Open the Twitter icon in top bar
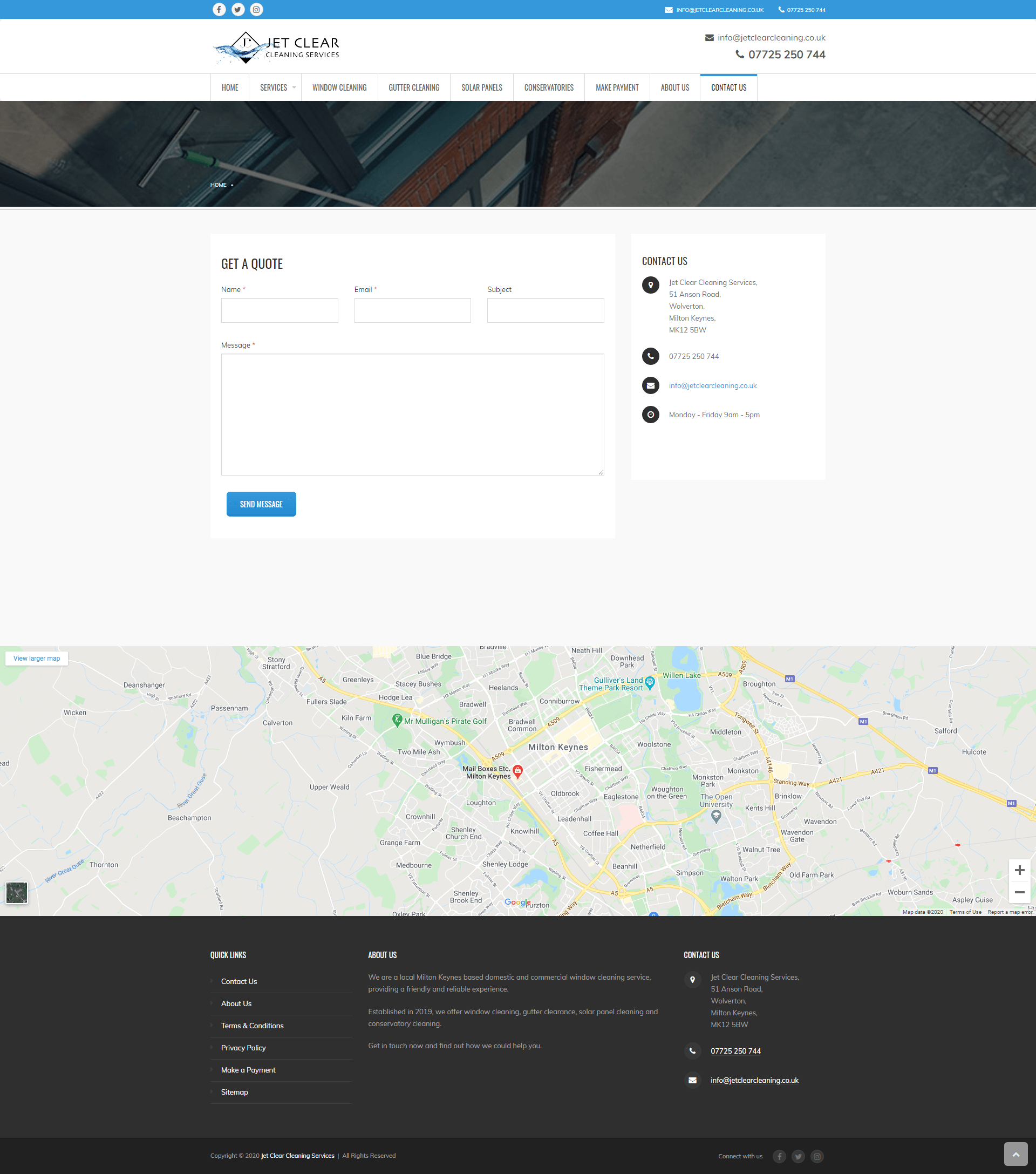This screenshot has height=1174, width=1036. [238, 9]
